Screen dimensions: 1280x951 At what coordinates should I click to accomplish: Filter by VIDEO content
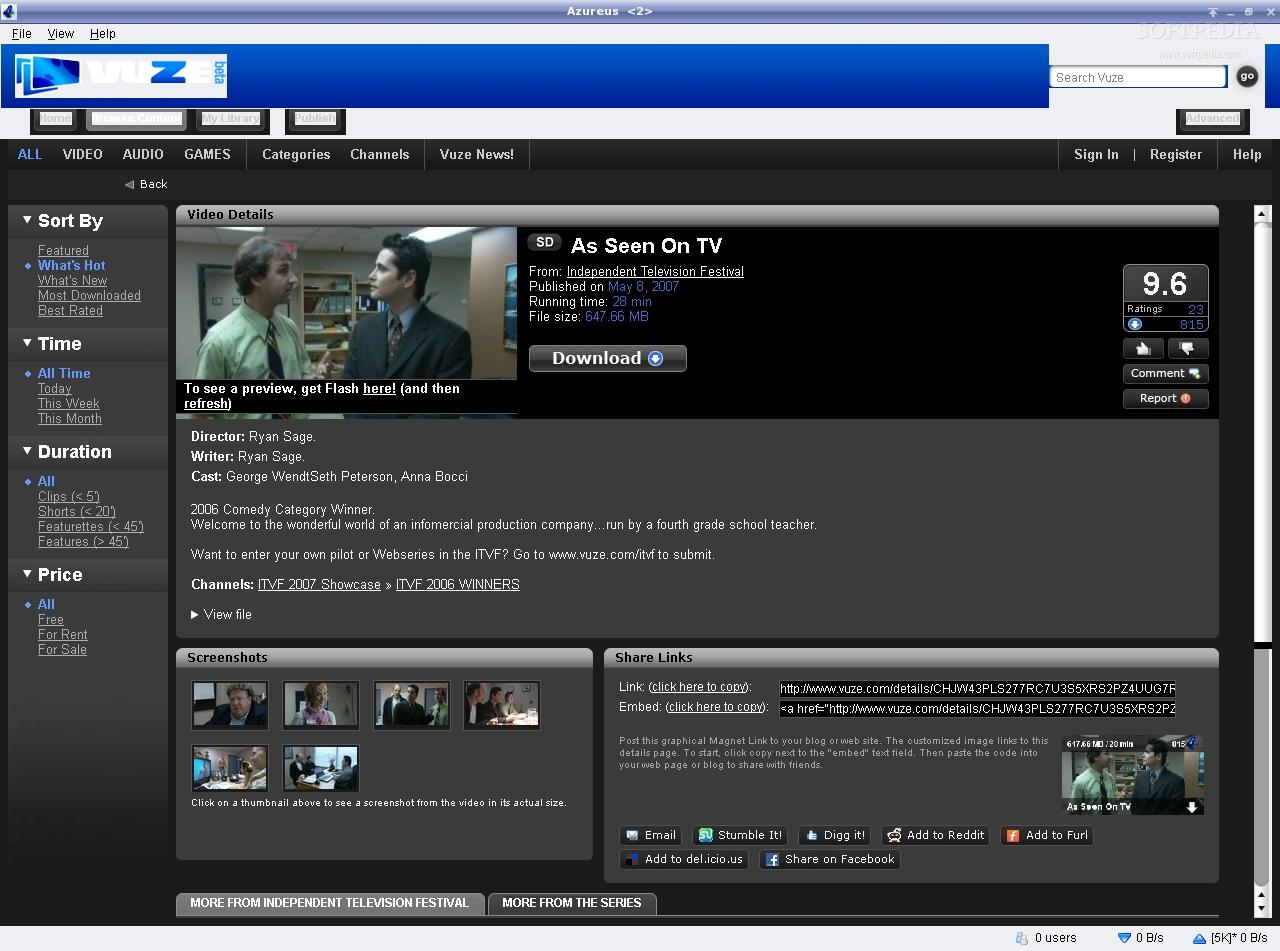click(83, 154)
